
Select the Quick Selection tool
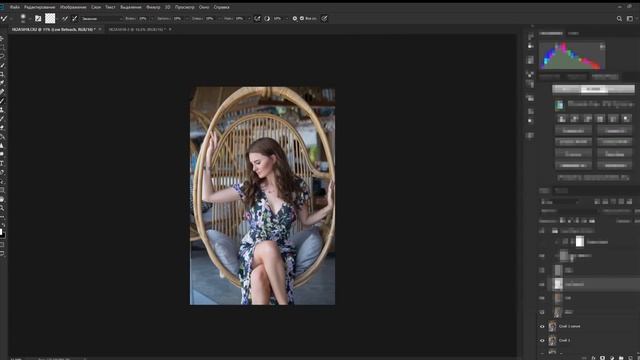tap(2, 65)
